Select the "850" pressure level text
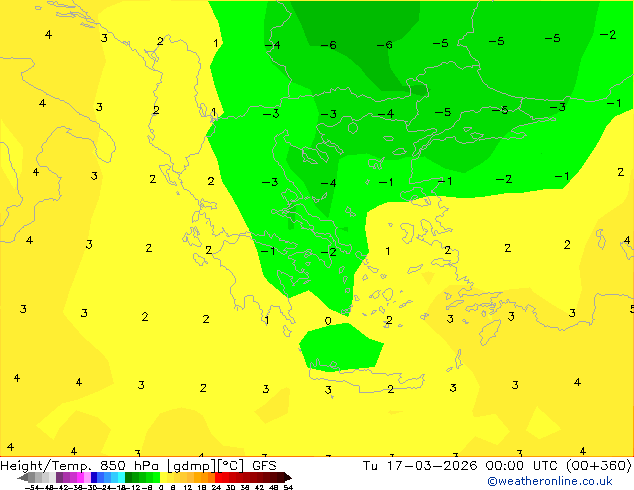This screenshot has height=490, width=634. click(x=113, y=466)
